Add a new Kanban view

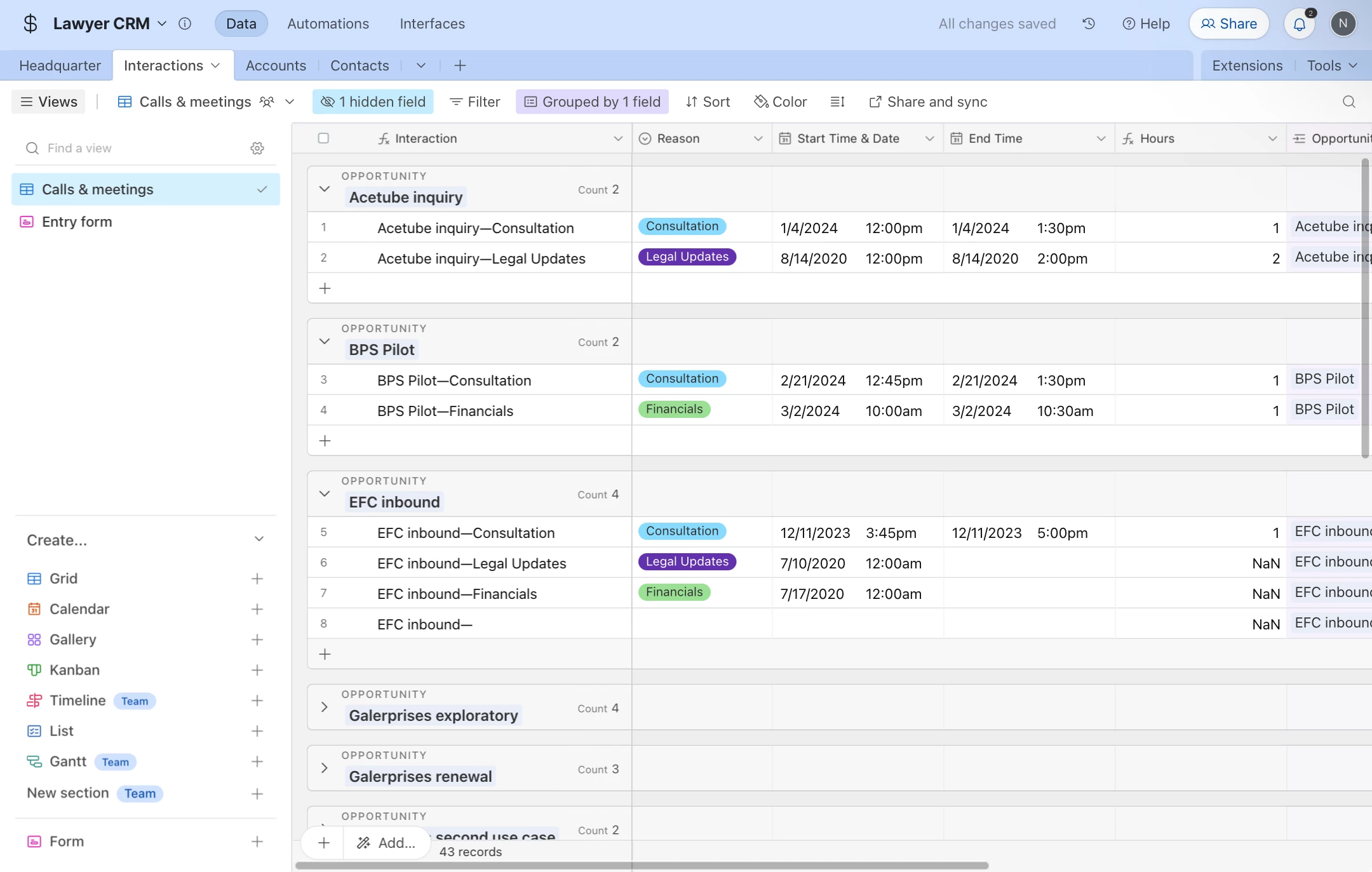tap(257, 670)
